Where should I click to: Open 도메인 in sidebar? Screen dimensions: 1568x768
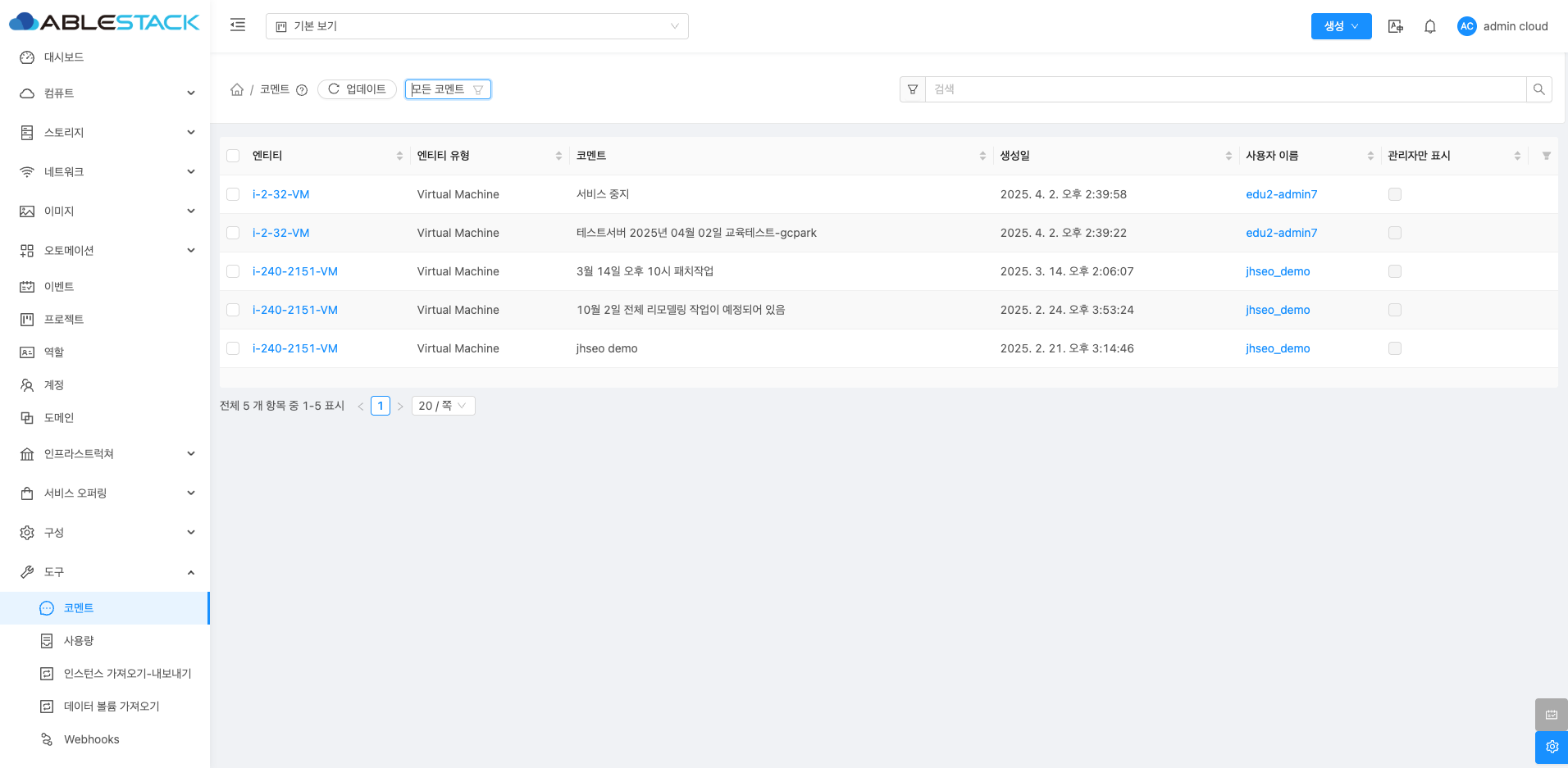[105, 418]
